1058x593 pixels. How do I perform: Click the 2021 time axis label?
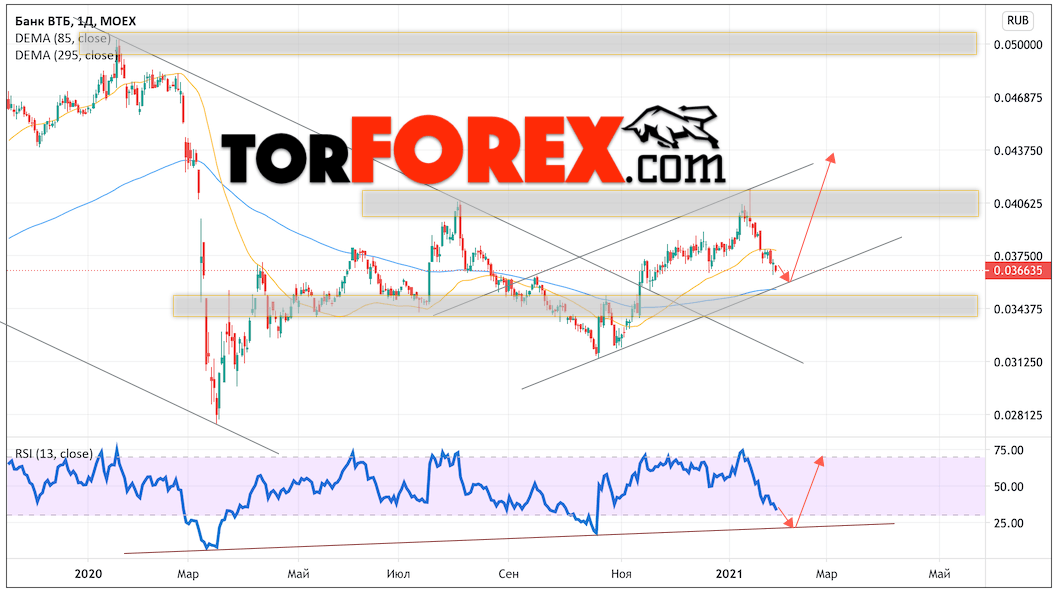coord(729,573)
